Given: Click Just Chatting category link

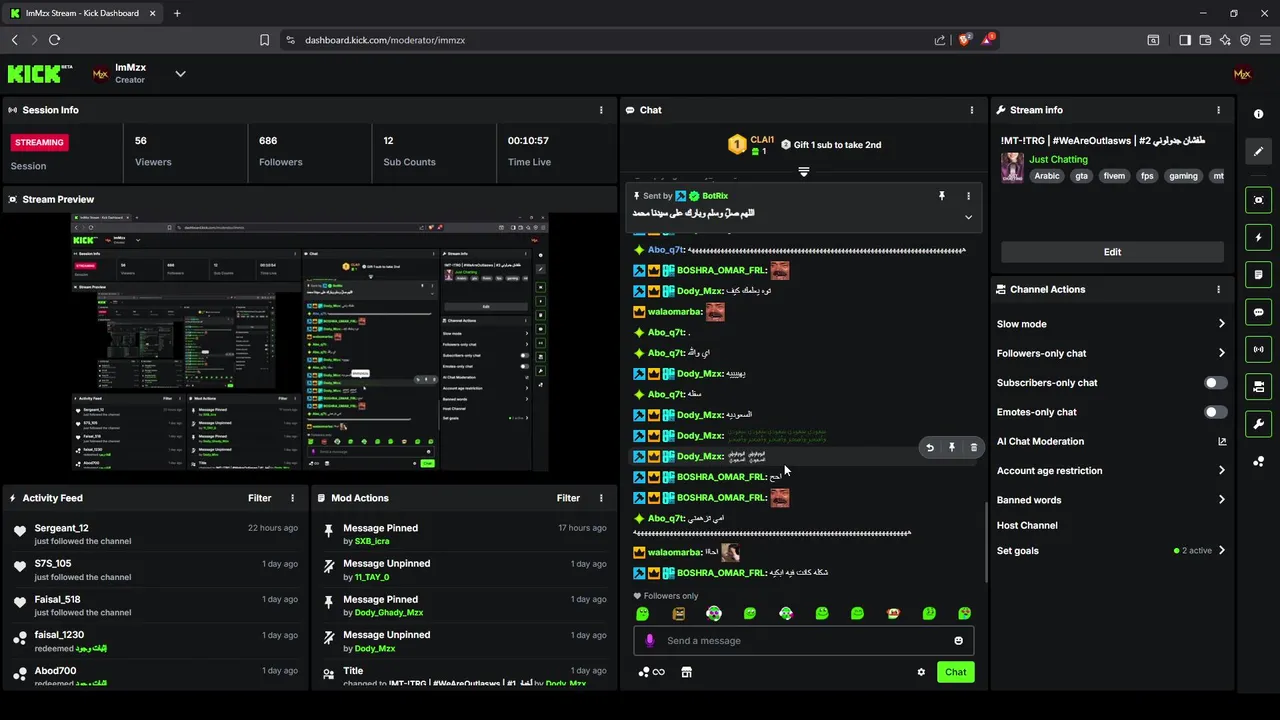Looking at the screenshot, I should pos(1058,159).
